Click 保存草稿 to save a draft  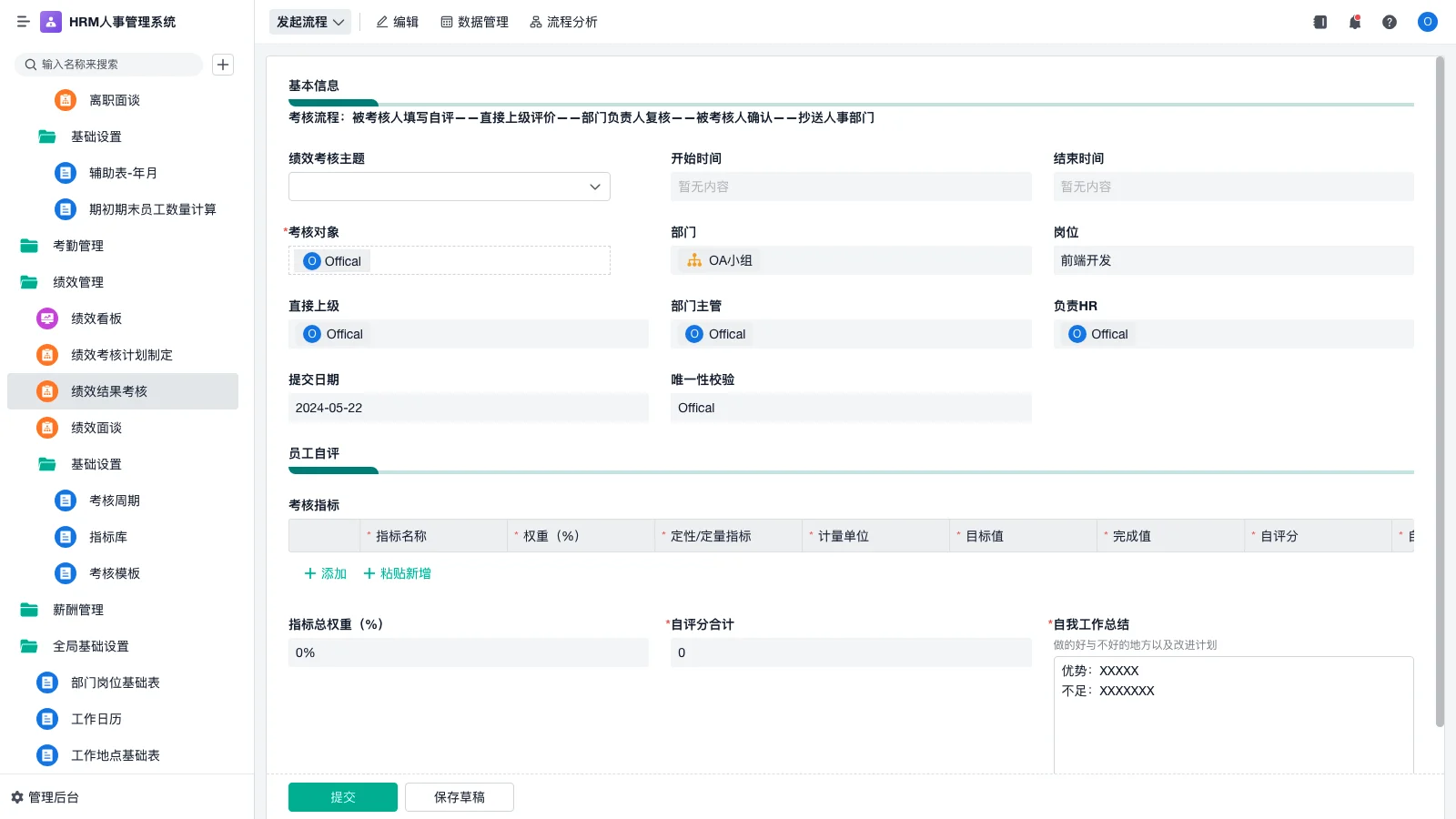(x=459, y=796)
